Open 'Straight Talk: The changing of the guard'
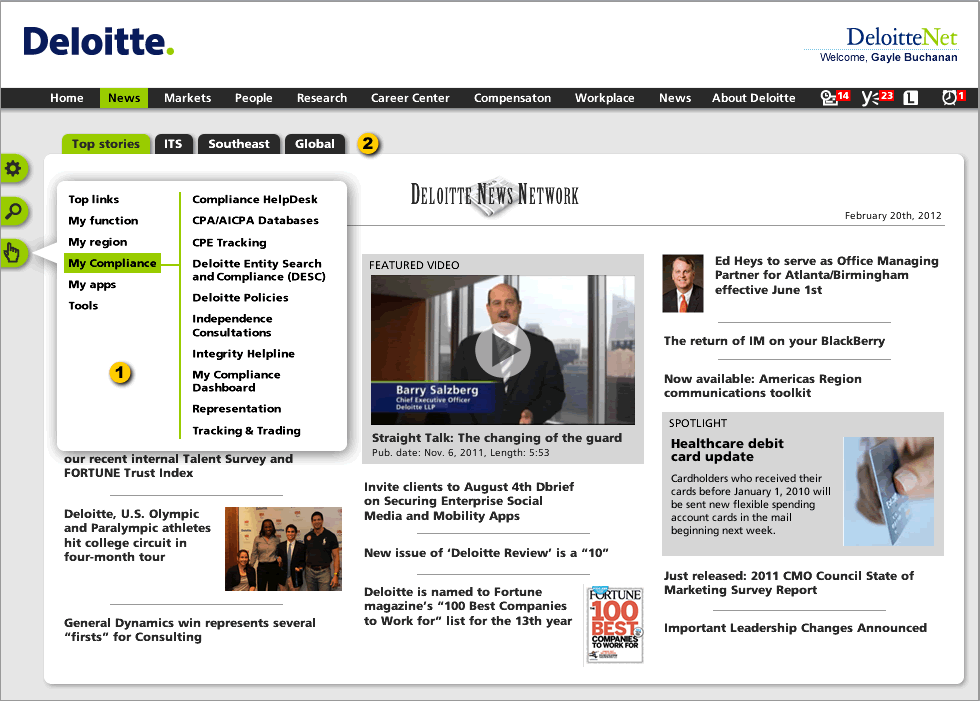Screen dimensions: 980x701 pyautogui.click(x=497, y=438)
